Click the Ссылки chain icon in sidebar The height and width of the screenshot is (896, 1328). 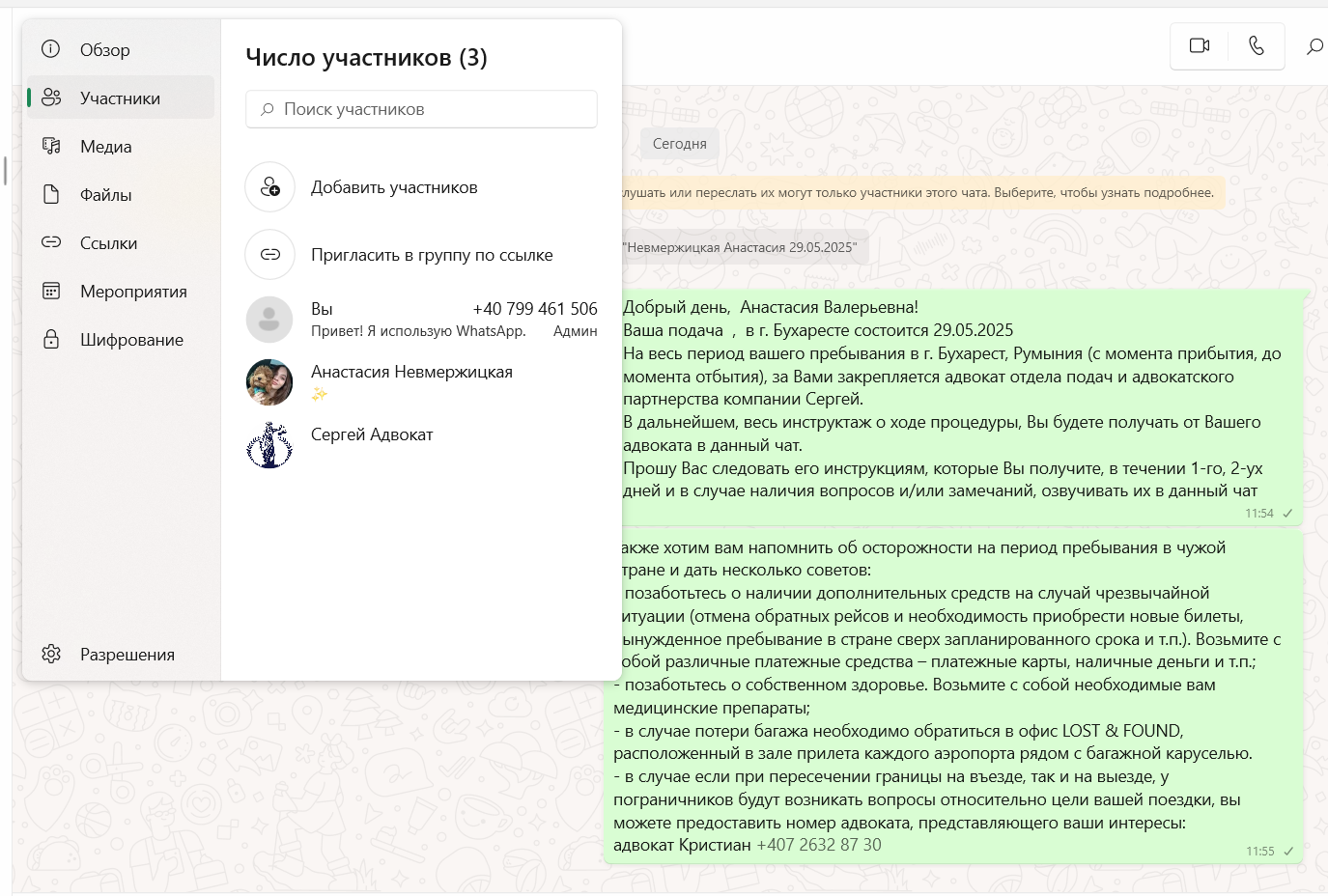coord(51,242)
